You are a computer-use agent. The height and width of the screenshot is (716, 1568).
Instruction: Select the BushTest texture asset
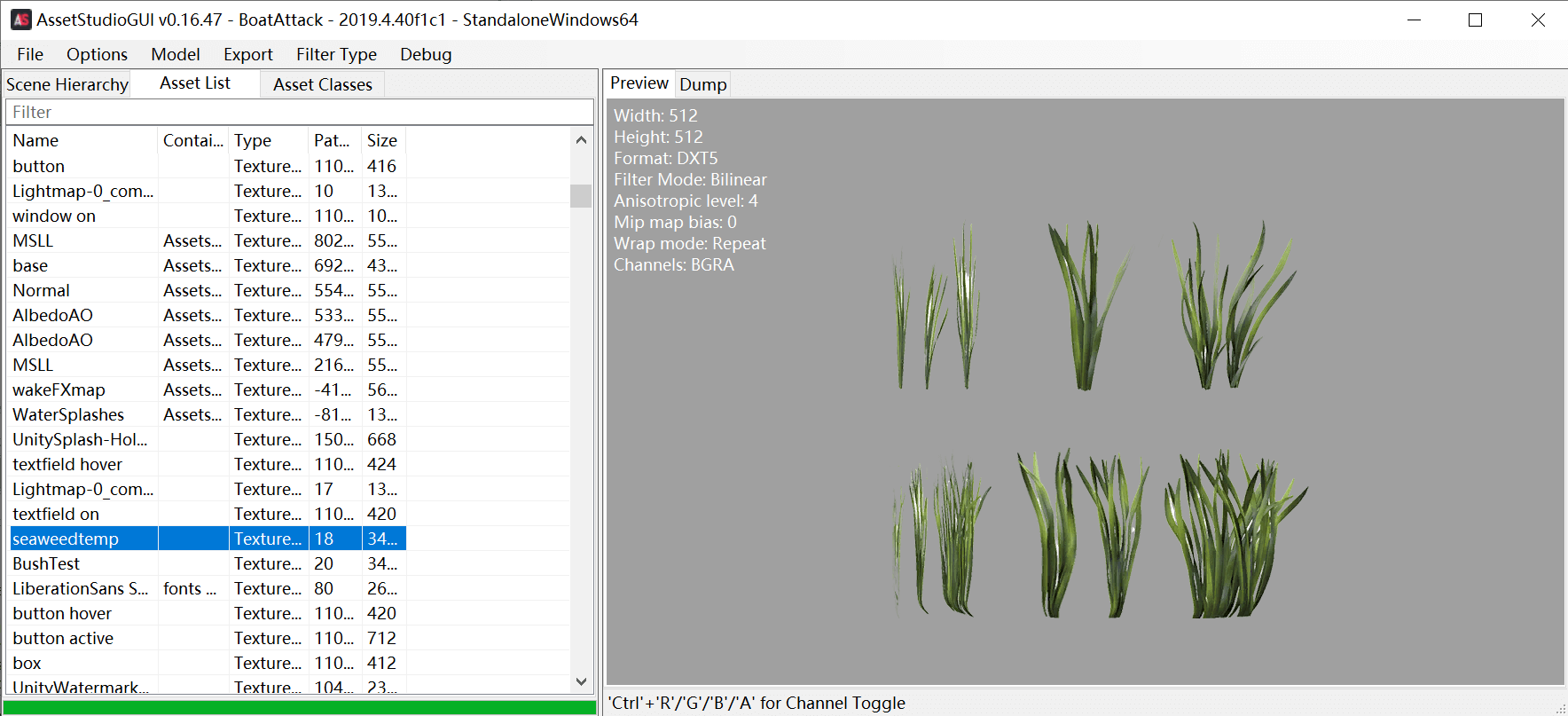[x=46, y=563]
